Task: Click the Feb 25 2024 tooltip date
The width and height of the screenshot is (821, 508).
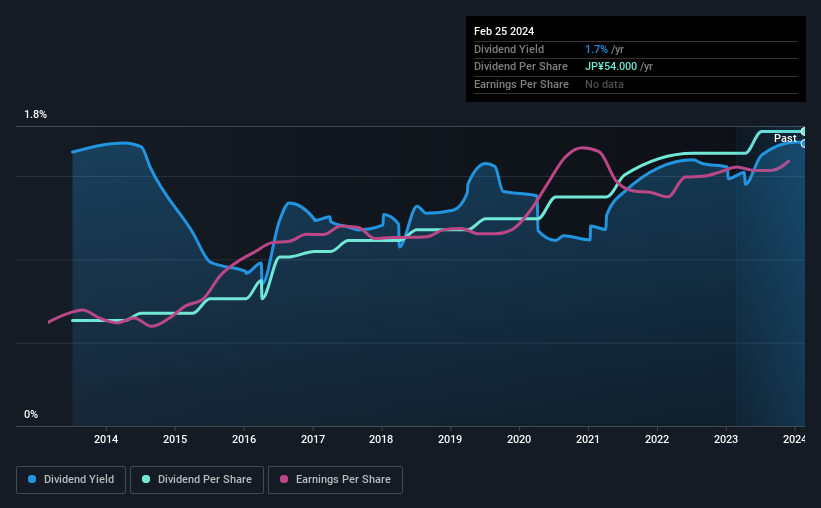Action: [504, 31]
